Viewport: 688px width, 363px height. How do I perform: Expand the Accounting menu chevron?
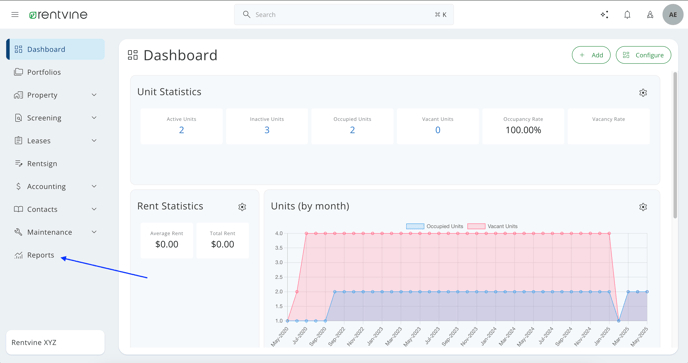coord(94,186)
